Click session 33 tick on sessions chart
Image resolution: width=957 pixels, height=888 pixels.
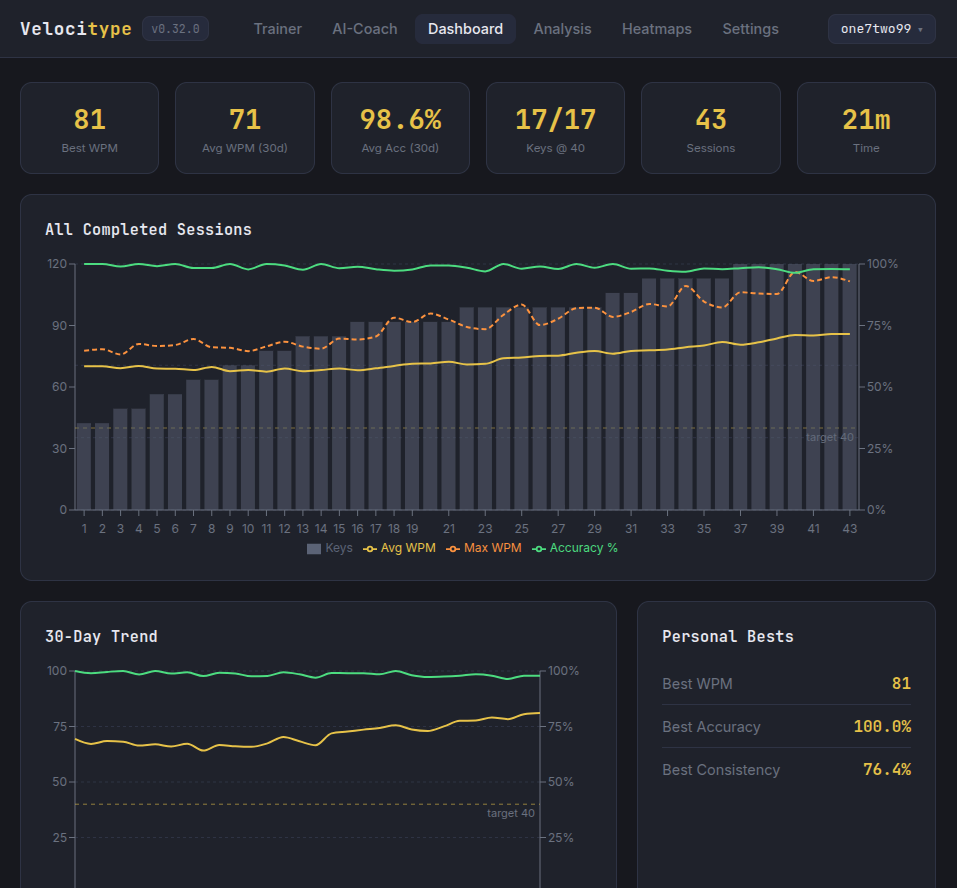668,529
